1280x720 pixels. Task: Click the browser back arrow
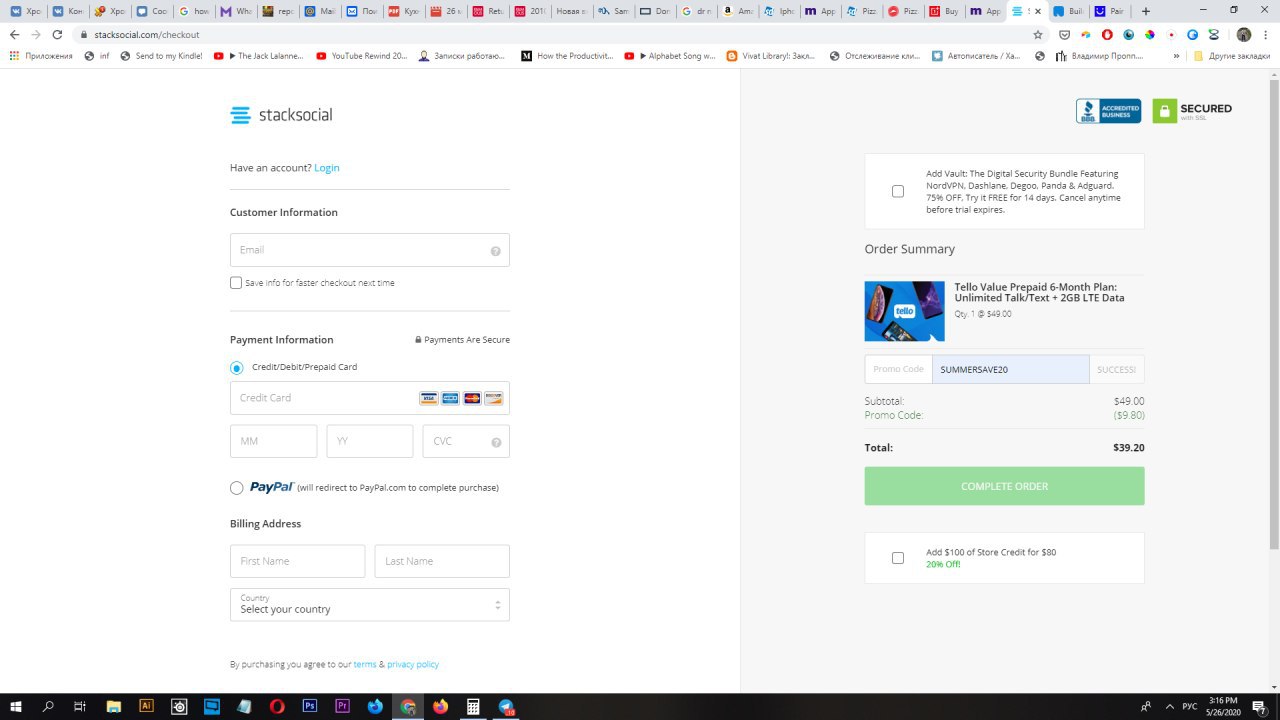14,34
